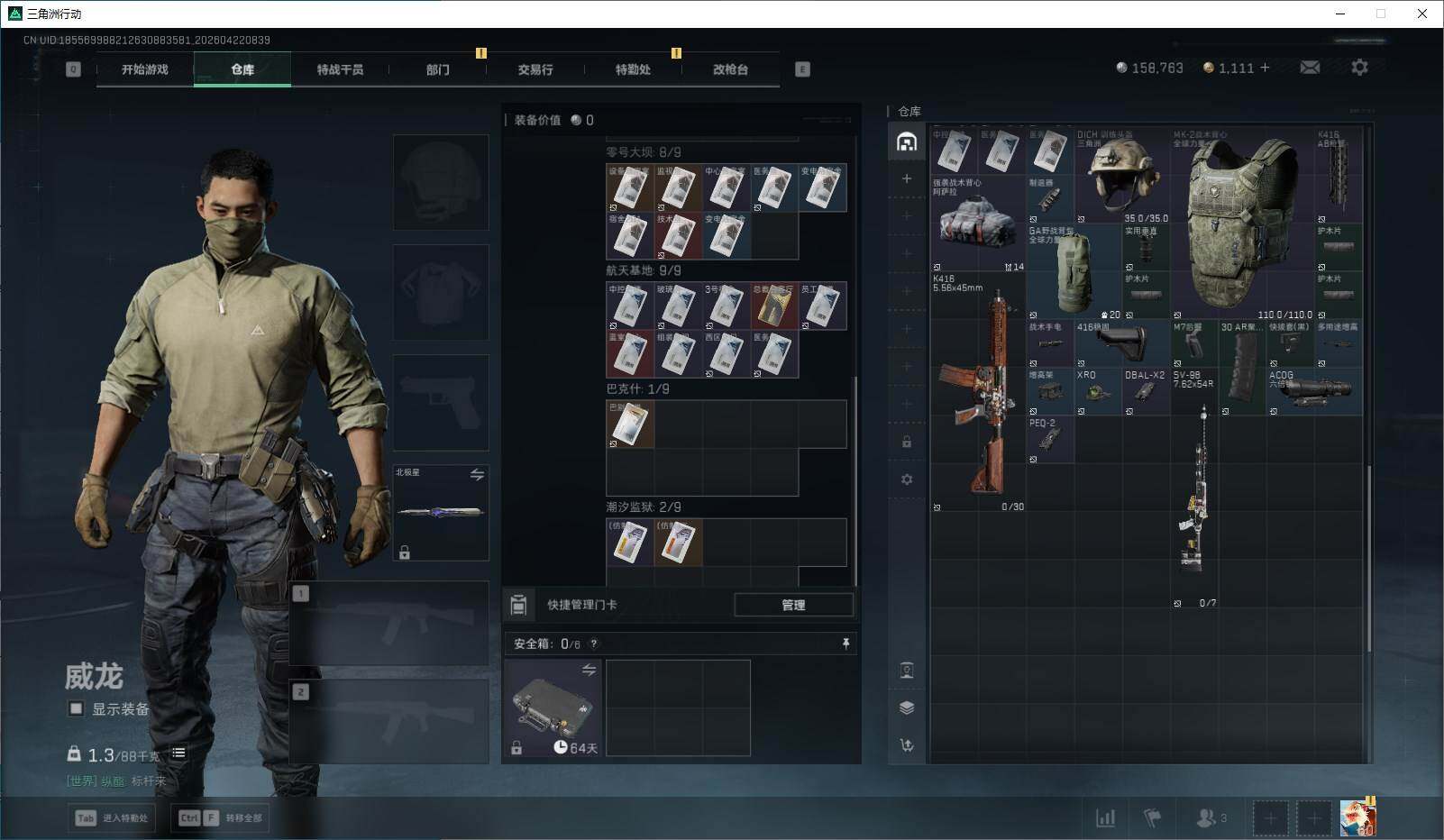Image resolution: width=1444 pixels, height=840 pixels.
Task: Open the weight detail list icon
Action: pyautogui.click(x=178, y=753)
